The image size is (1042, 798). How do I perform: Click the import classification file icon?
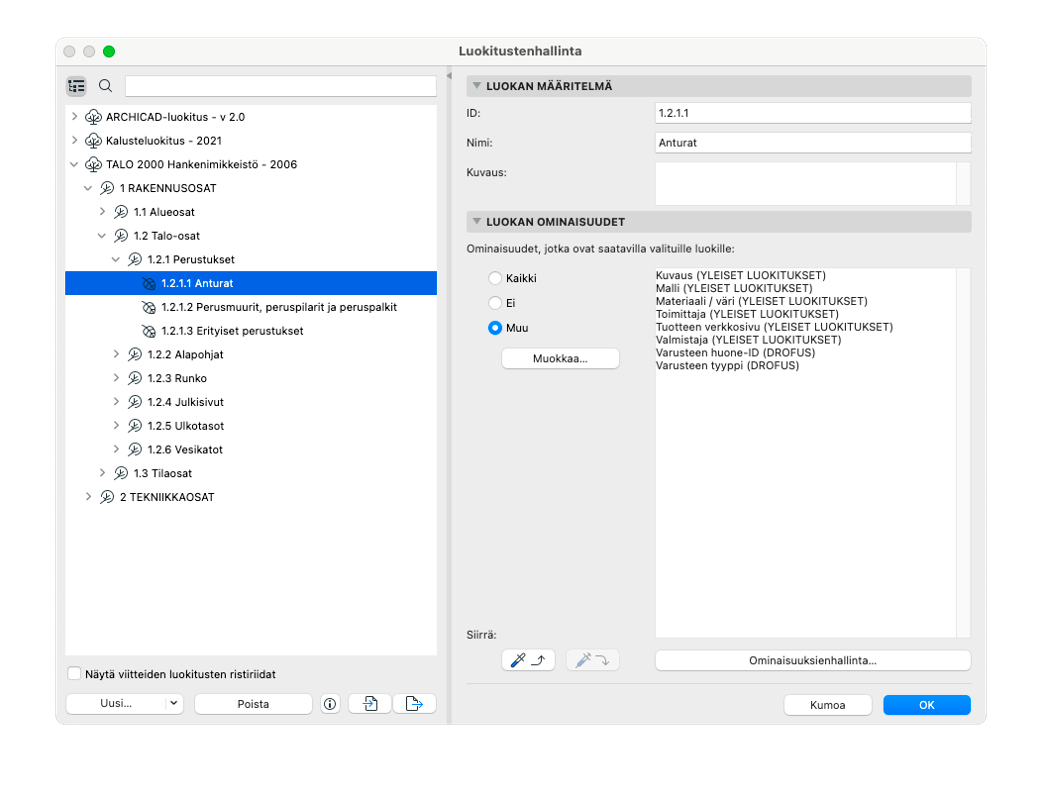point(370,704)
